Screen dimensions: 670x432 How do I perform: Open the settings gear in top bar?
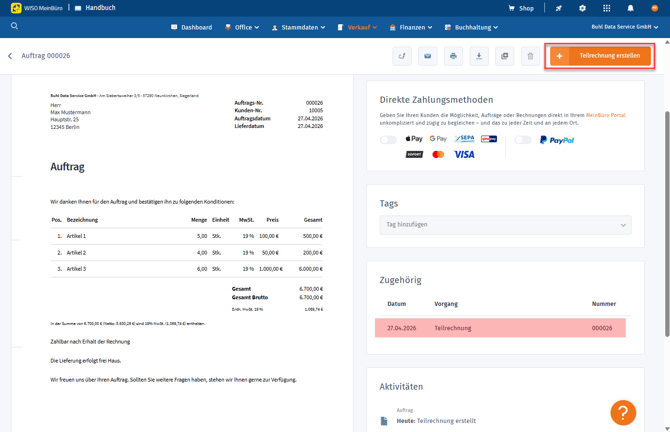pos(582,8)
